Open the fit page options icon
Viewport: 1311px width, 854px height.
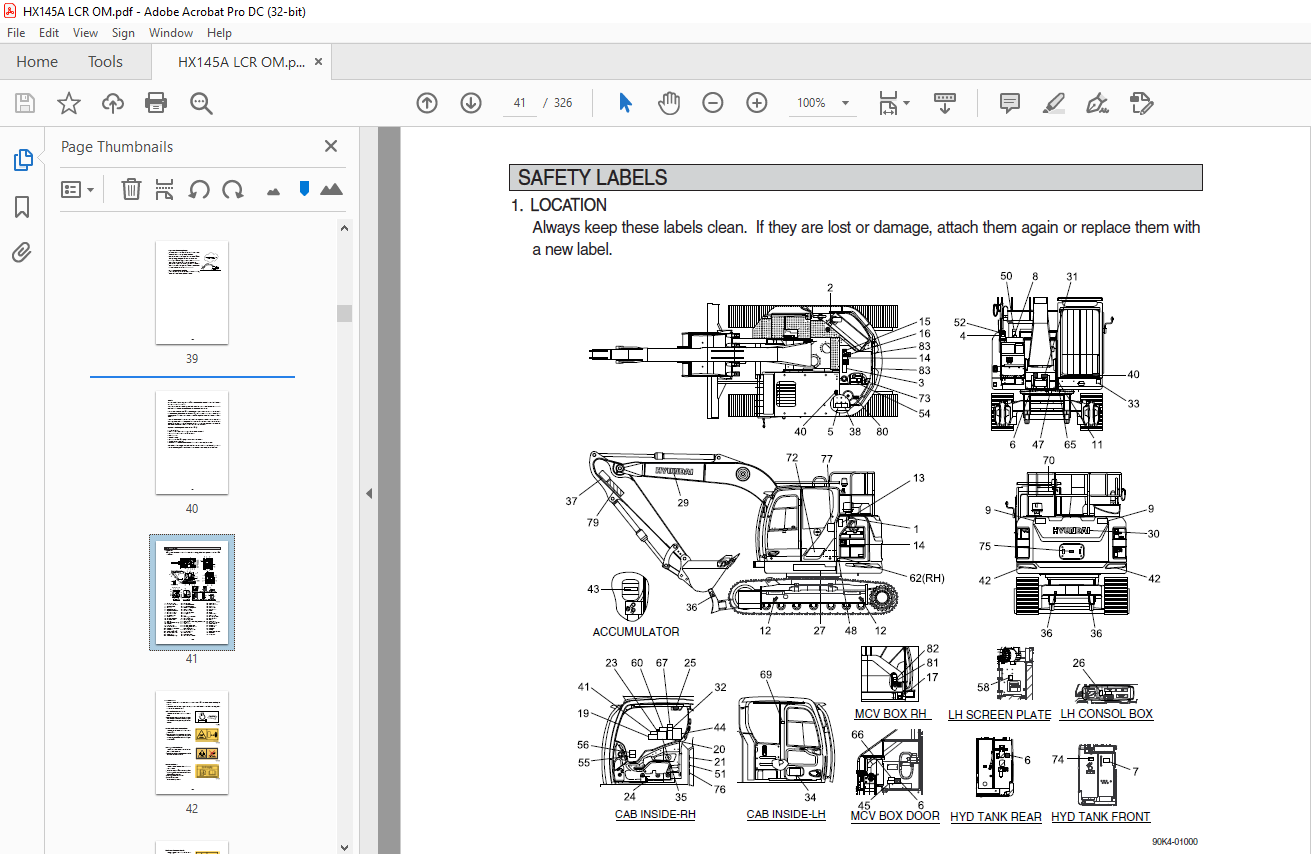click(x=893, y=103)
